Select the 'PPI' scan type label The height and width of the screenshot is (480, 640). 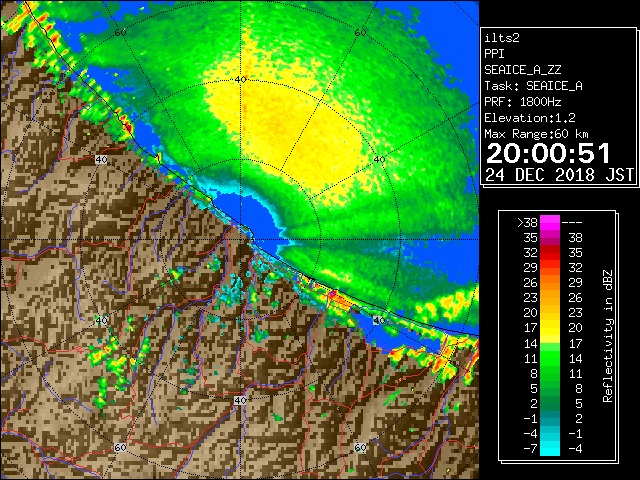(494, 54)
